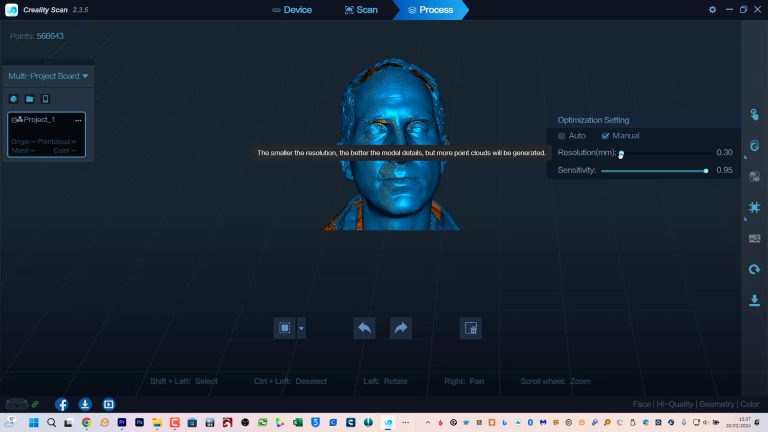Open the Windows Start menu
This screenshot has width=768, height=432.
(x=33, y=422)
